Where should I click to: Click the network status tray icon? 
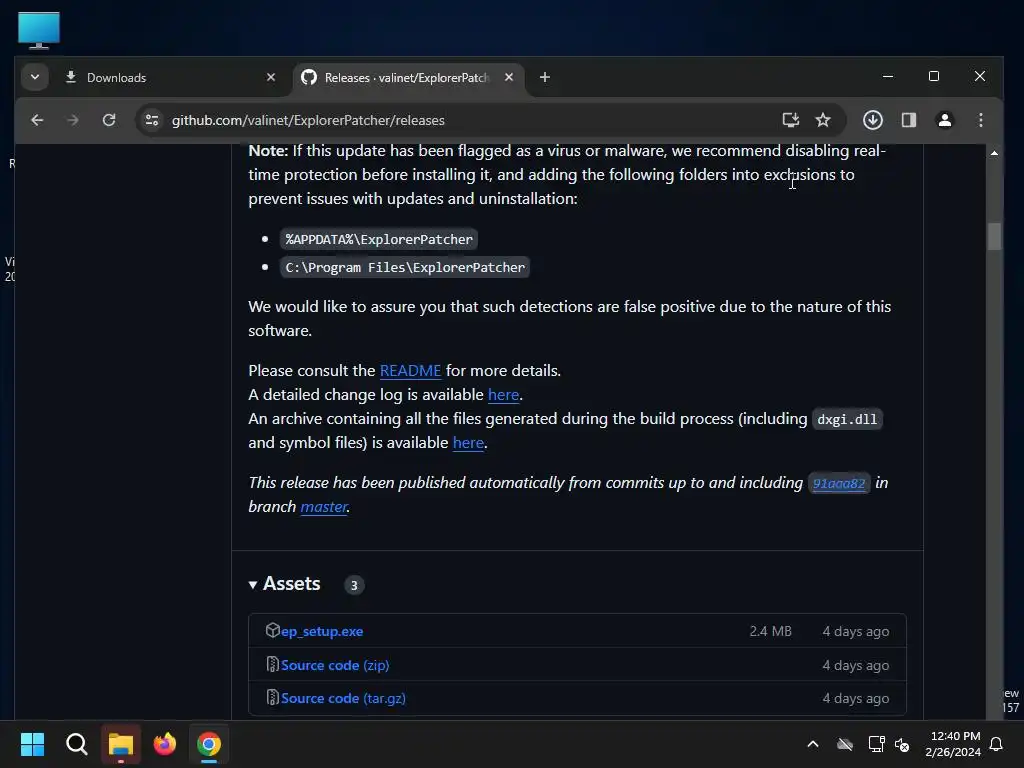coord(876,744)
